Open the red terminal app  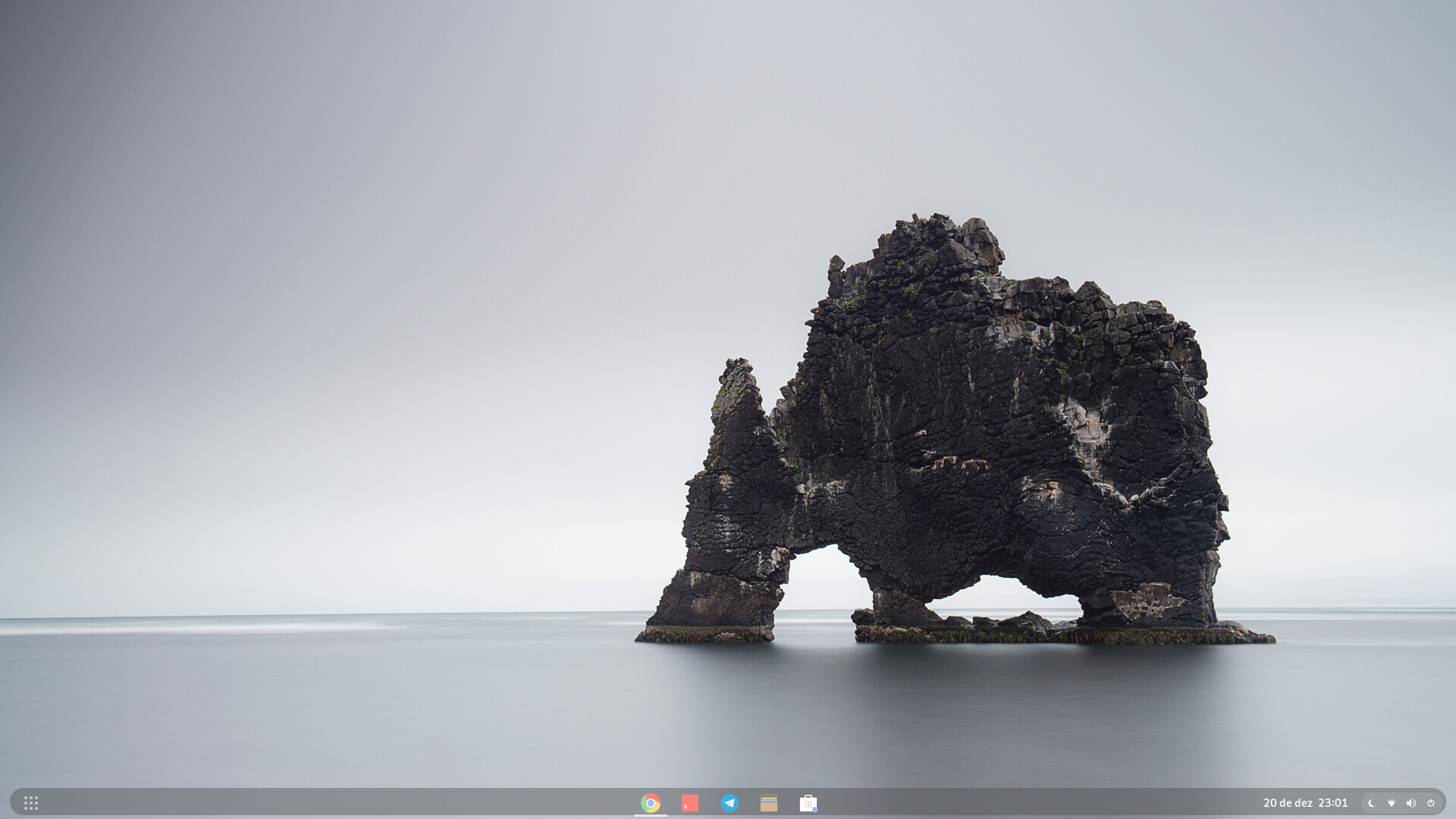pos(690,802)
